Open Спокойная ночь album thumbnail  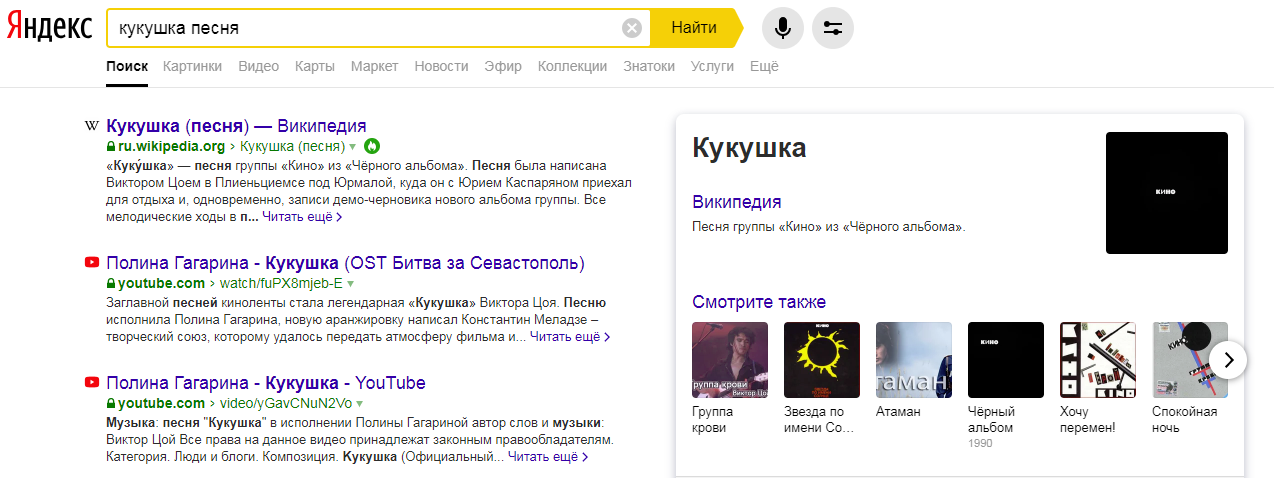tap(1190, 360)
